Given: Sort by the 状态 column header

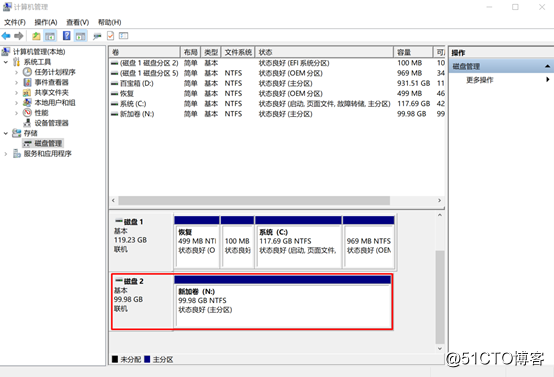Looking at the screenshot, I should click(324, 52).
